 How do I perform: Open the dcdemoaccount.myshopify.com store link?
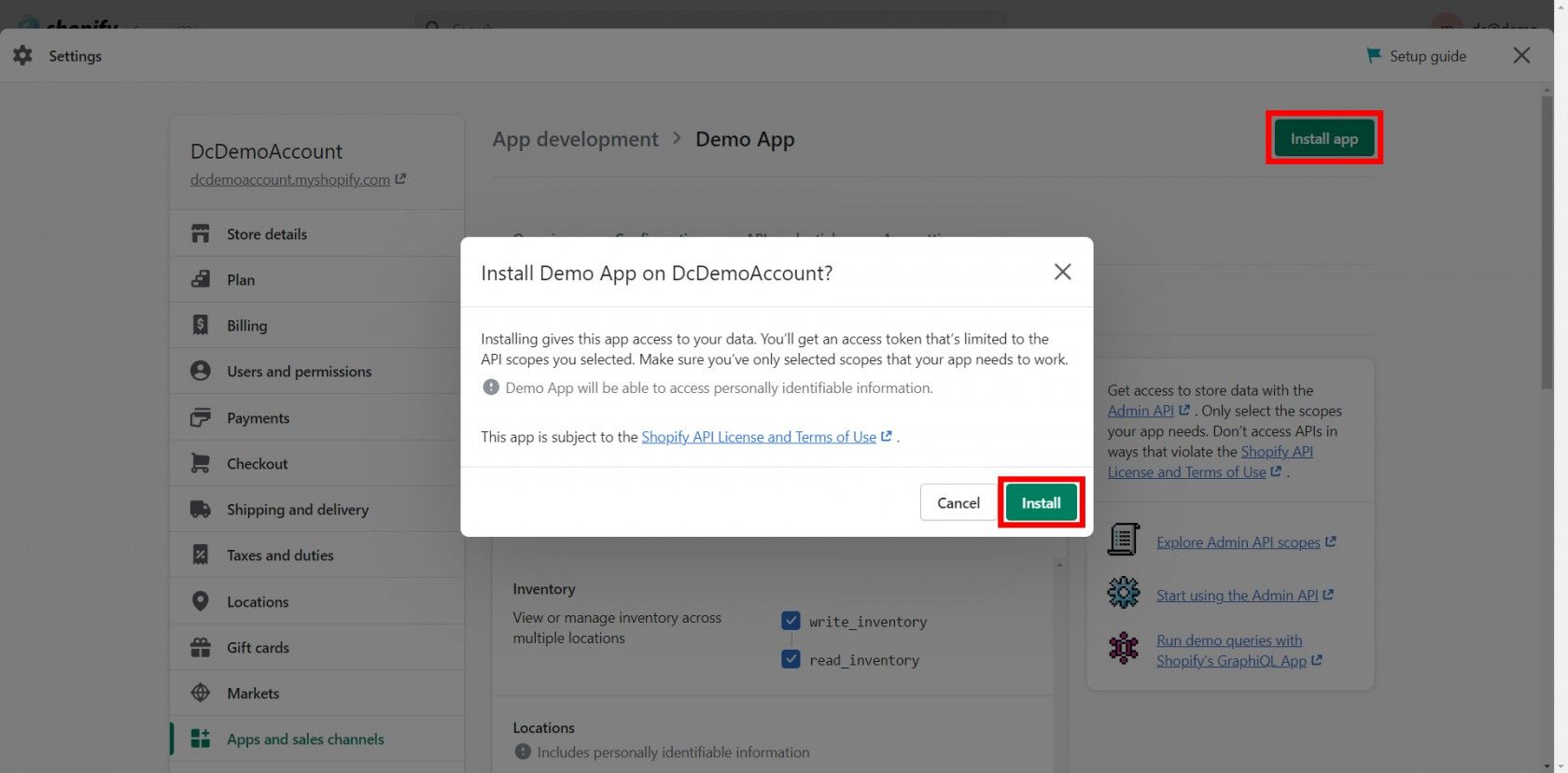[x=290, y=179]
